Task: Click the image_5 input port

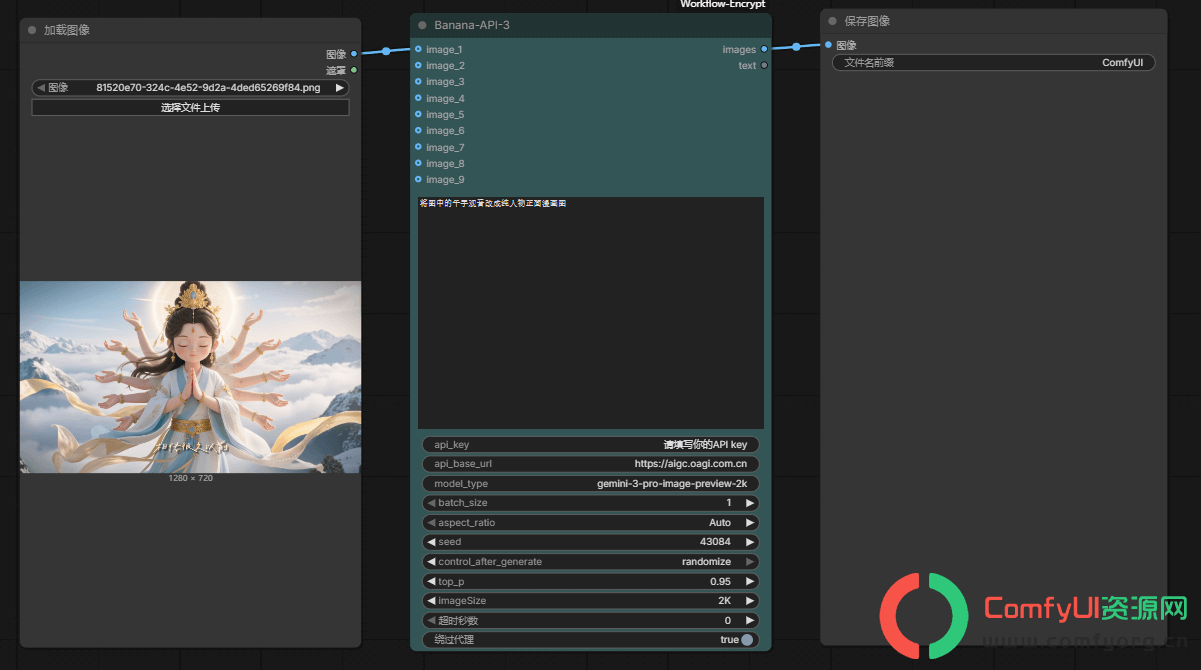Action: (418, 114)
